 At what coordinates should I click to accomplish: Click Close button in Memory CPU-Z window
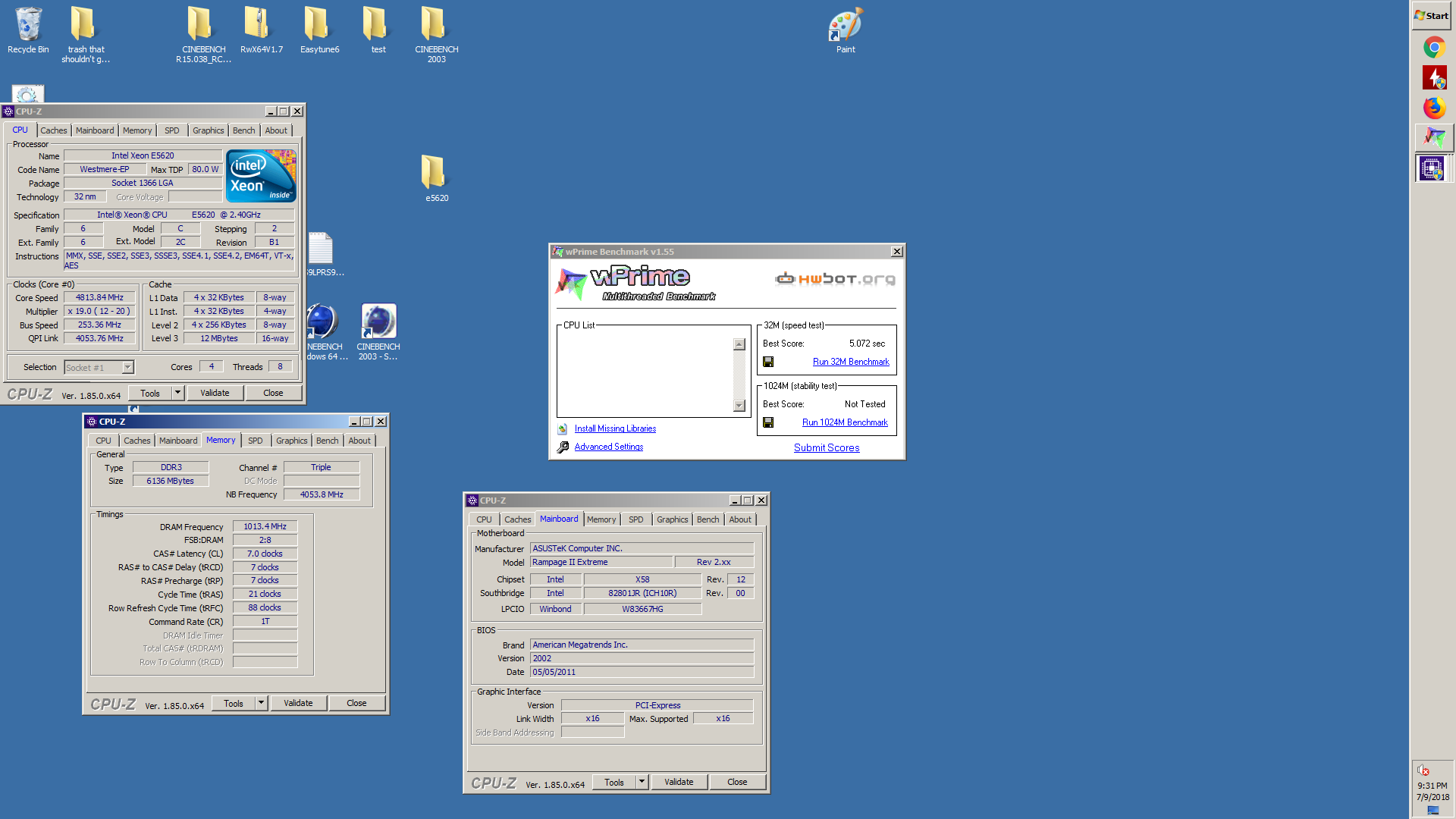(356, 703)
